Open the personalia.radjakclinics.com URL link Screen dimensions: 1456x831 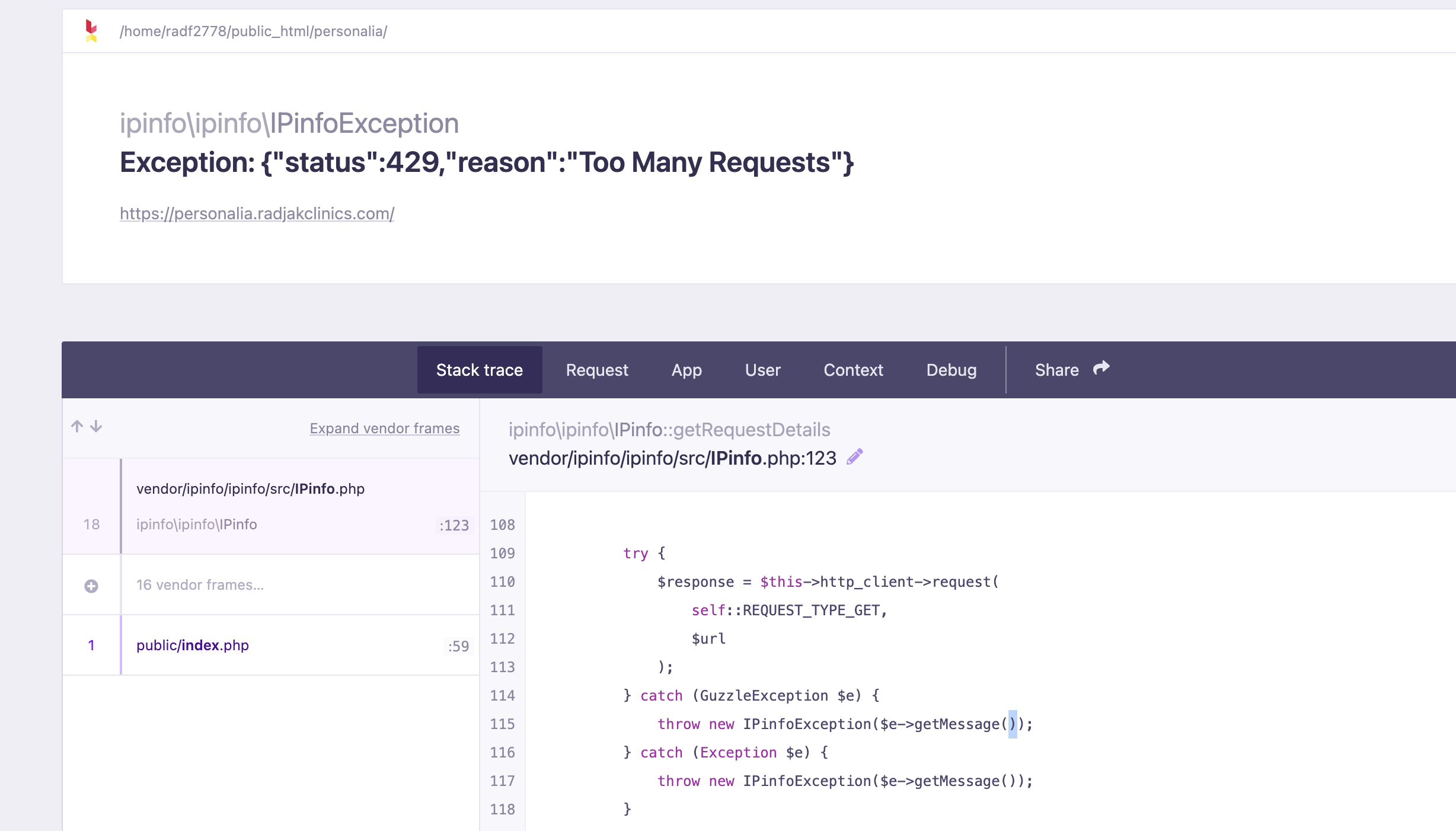[257, 213]
